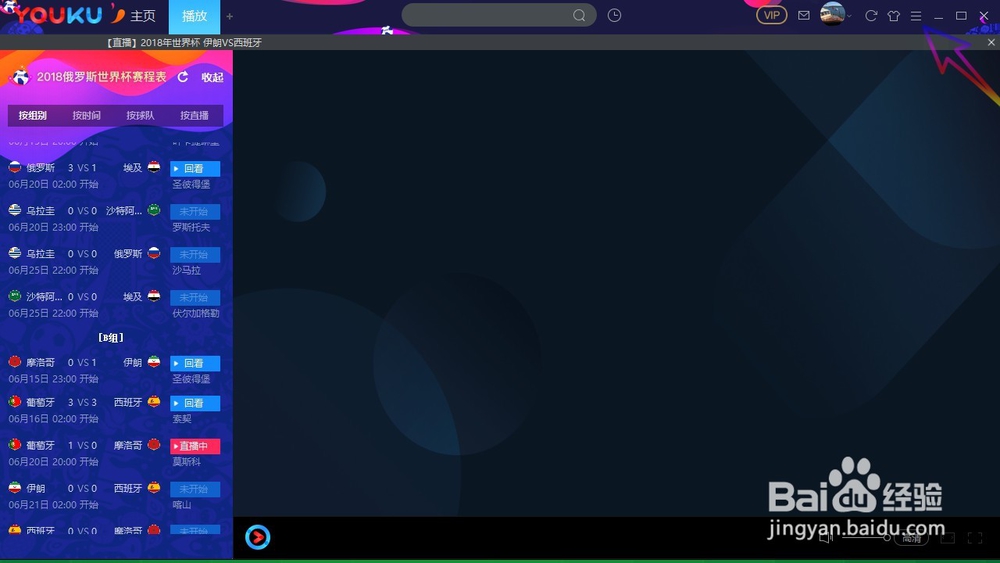This screenshot has height=563, width=1000.
Task: Refresh the World Cup schedule list
Action: (x=183, y=77)
